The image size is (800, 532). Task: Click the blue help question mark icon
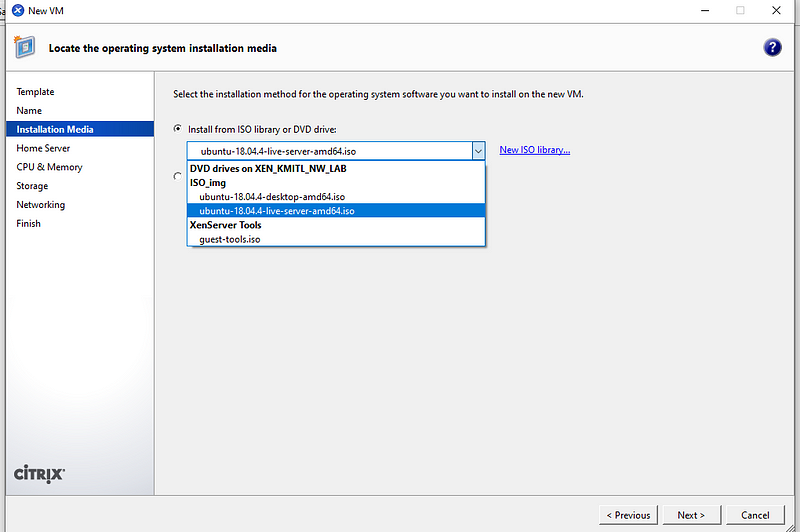click(x=772, y=47)
